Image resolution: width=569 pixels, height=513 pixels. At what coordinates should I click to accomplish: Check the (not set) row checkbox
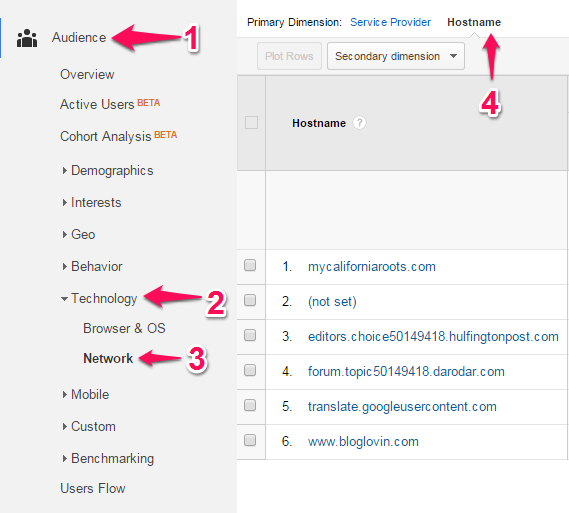250,300
